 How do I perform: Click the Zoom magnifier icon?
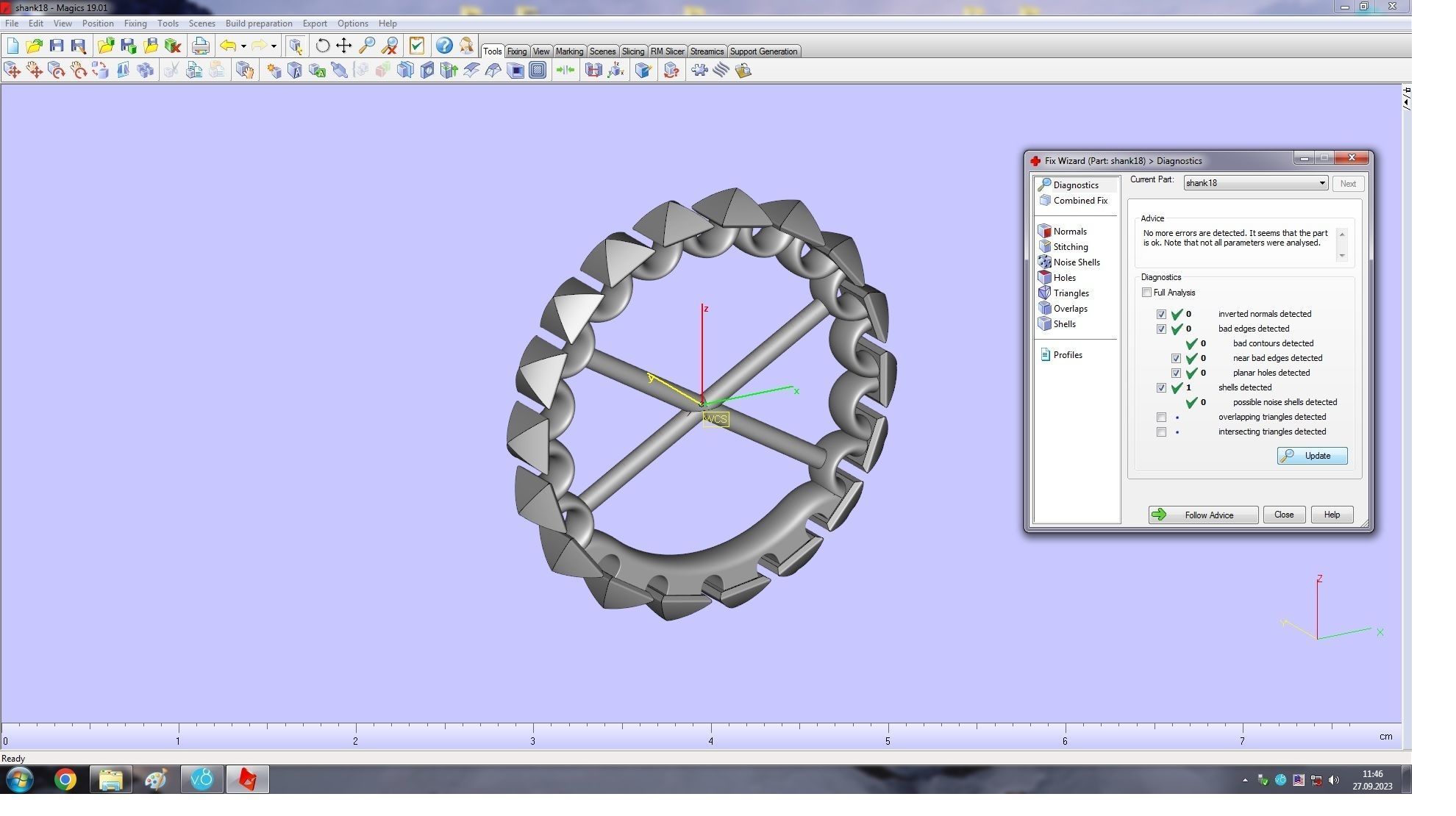[x=367, y=46]
